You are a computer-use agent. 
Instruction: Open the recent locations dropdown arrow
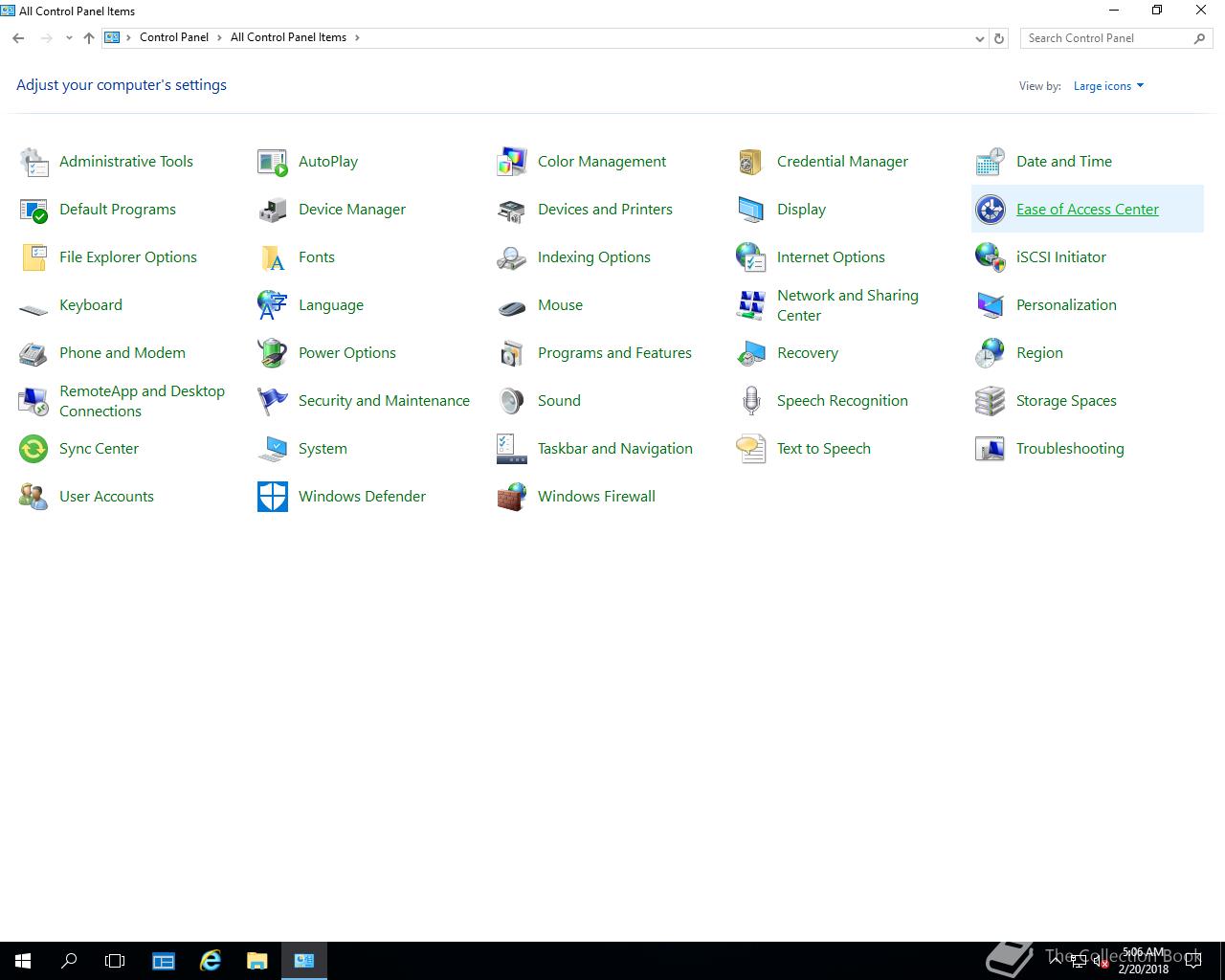69,38
